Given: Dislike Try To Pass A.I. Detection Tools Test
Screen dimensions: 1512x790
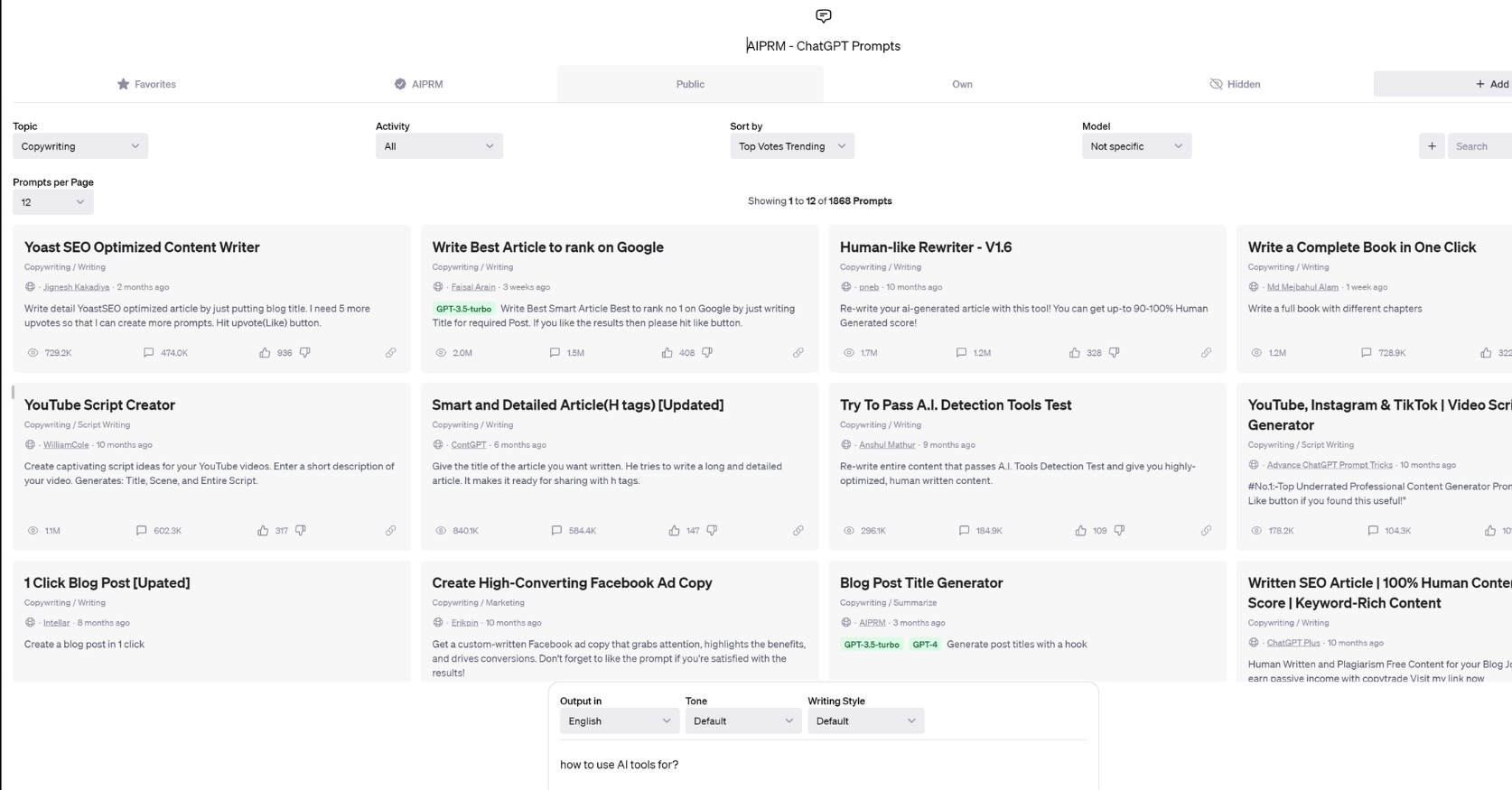Looking at the screenshot, I should pyautogui.click(x=1120, y=531).
